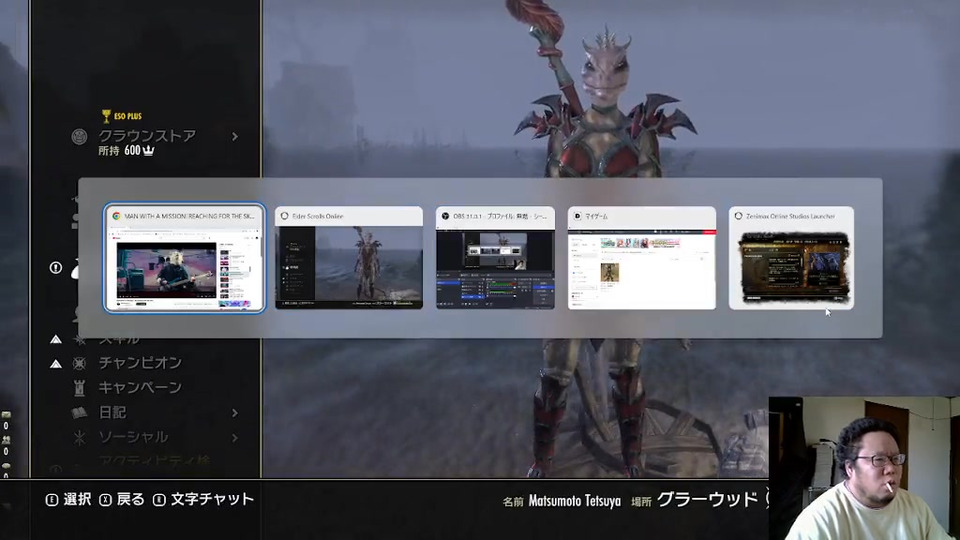
Task: Click the Chrome icon in the task switcher
Action: pos(116,216)
